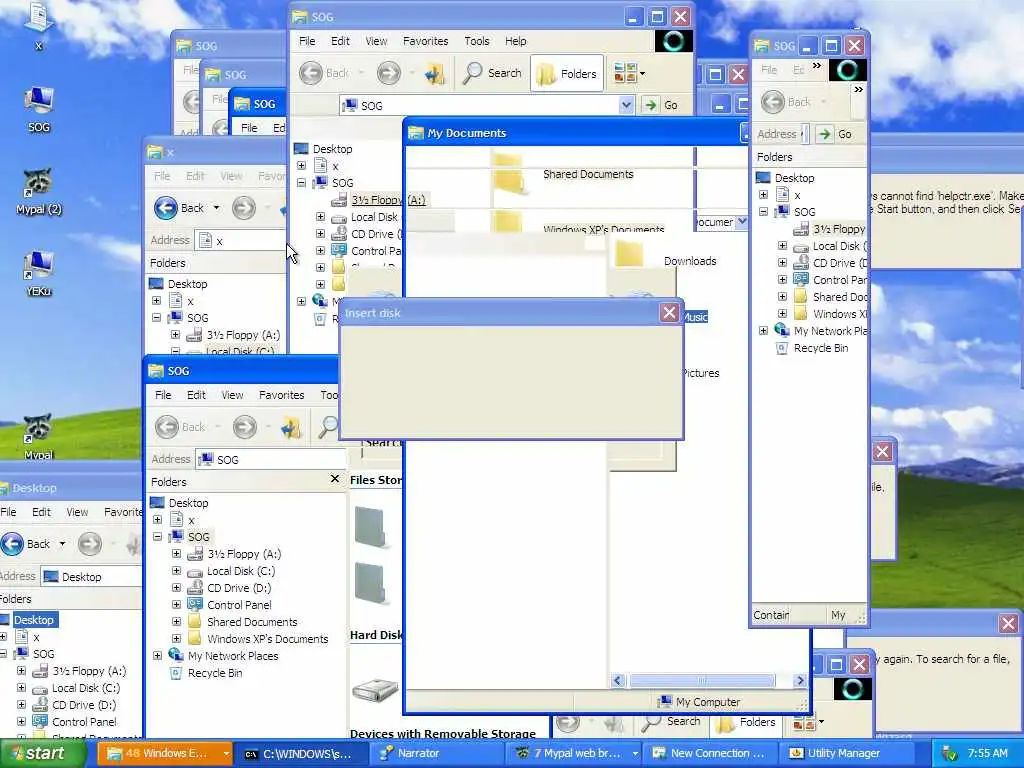This screenshot has width=1024, height=768.
Task: Click horizontal scrollbar thumb in My Documents window
Action: (702, 680)
